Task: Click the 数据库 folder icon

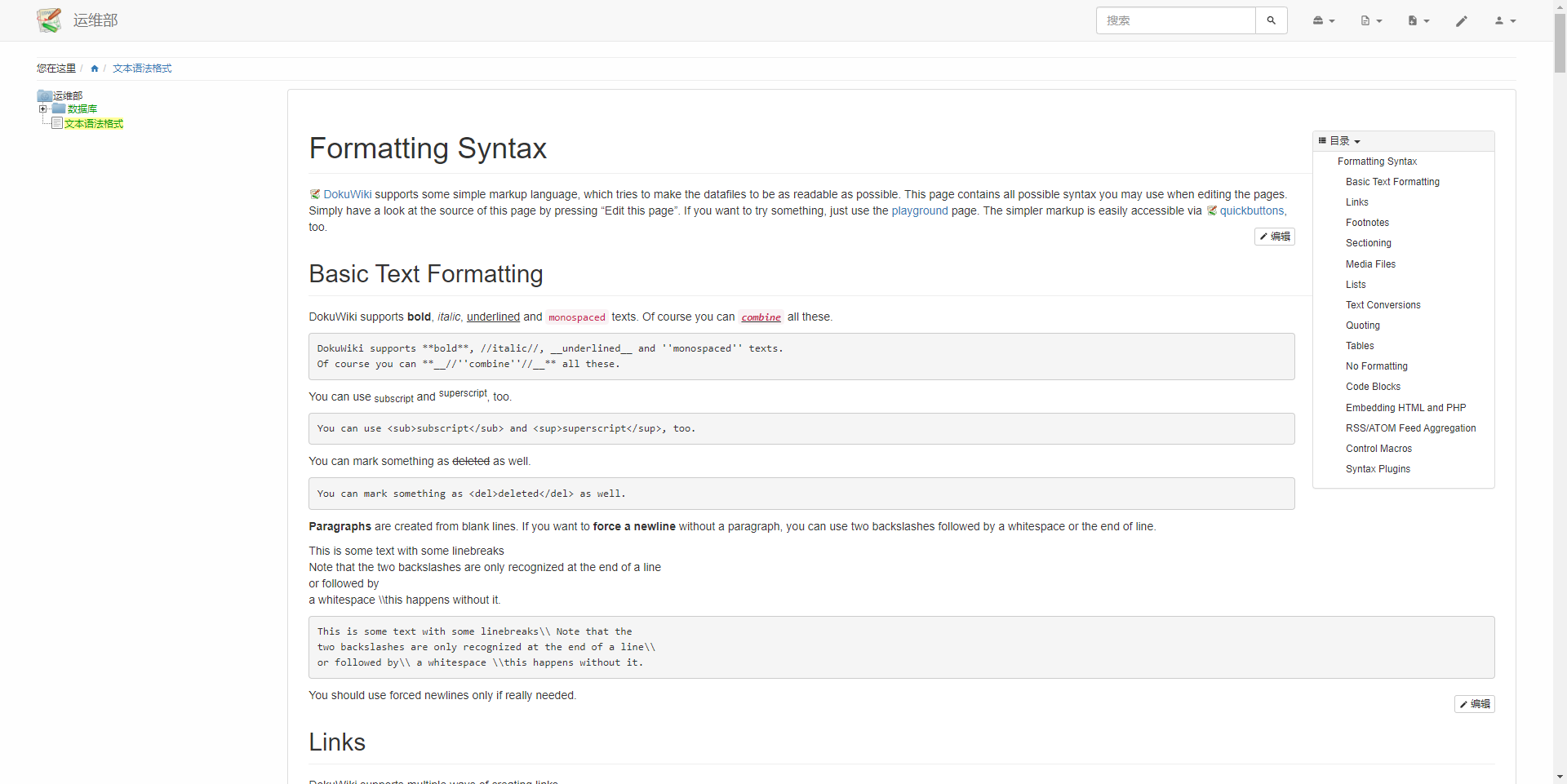Action: 59,109
